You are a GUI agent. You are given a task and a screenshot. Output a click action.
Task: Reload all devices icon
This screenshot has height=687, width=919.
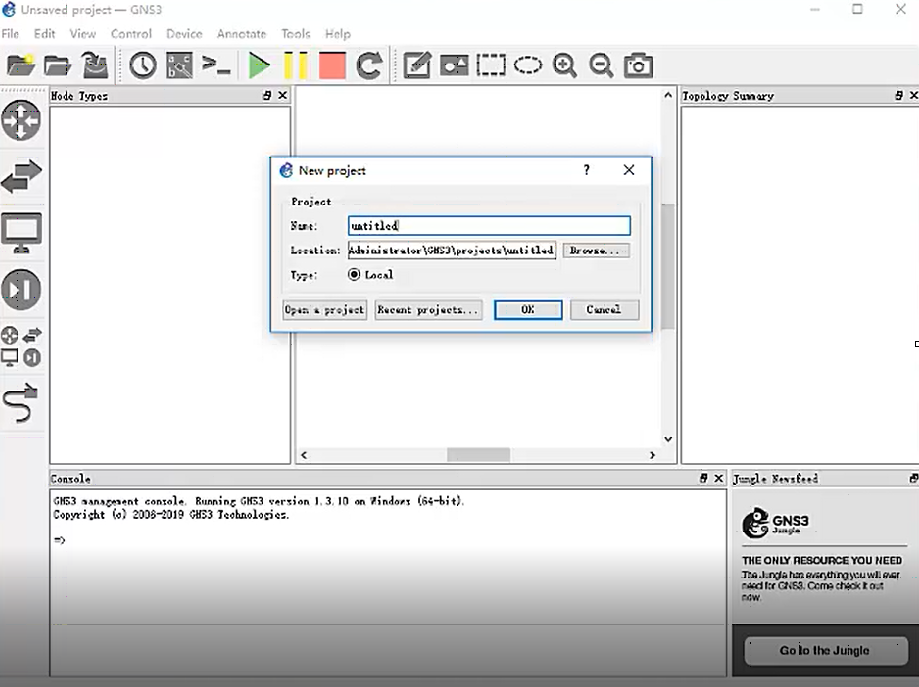(x=369, y=65)
